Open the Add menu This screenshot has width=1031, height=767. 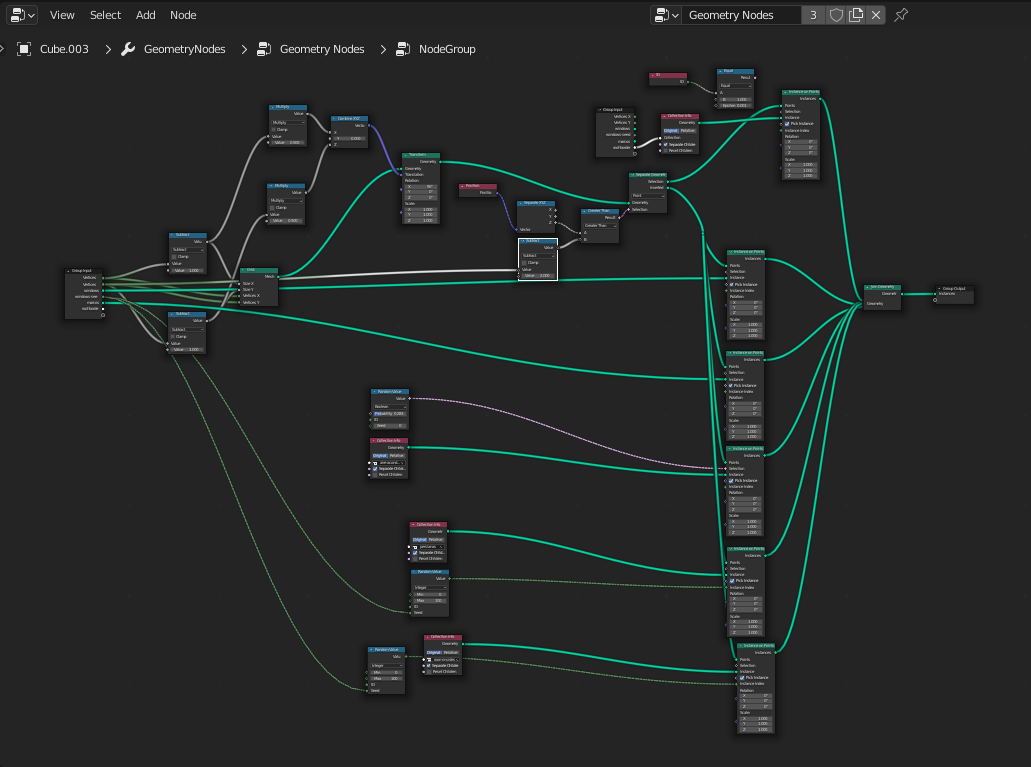(x=145, y=15)
